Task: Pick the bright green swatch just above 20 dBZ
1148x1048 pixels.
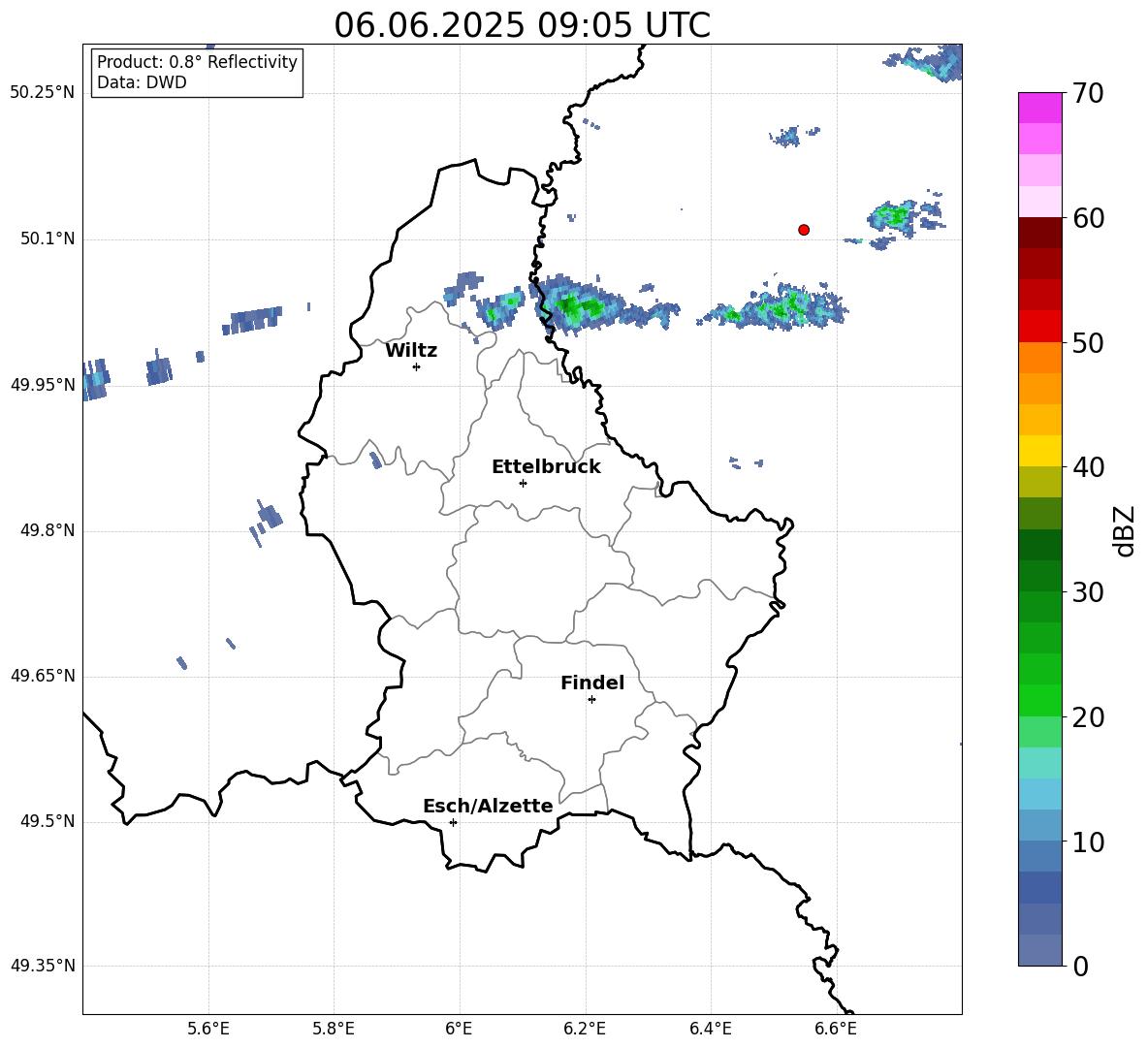Action: [x=1039, y=700]
